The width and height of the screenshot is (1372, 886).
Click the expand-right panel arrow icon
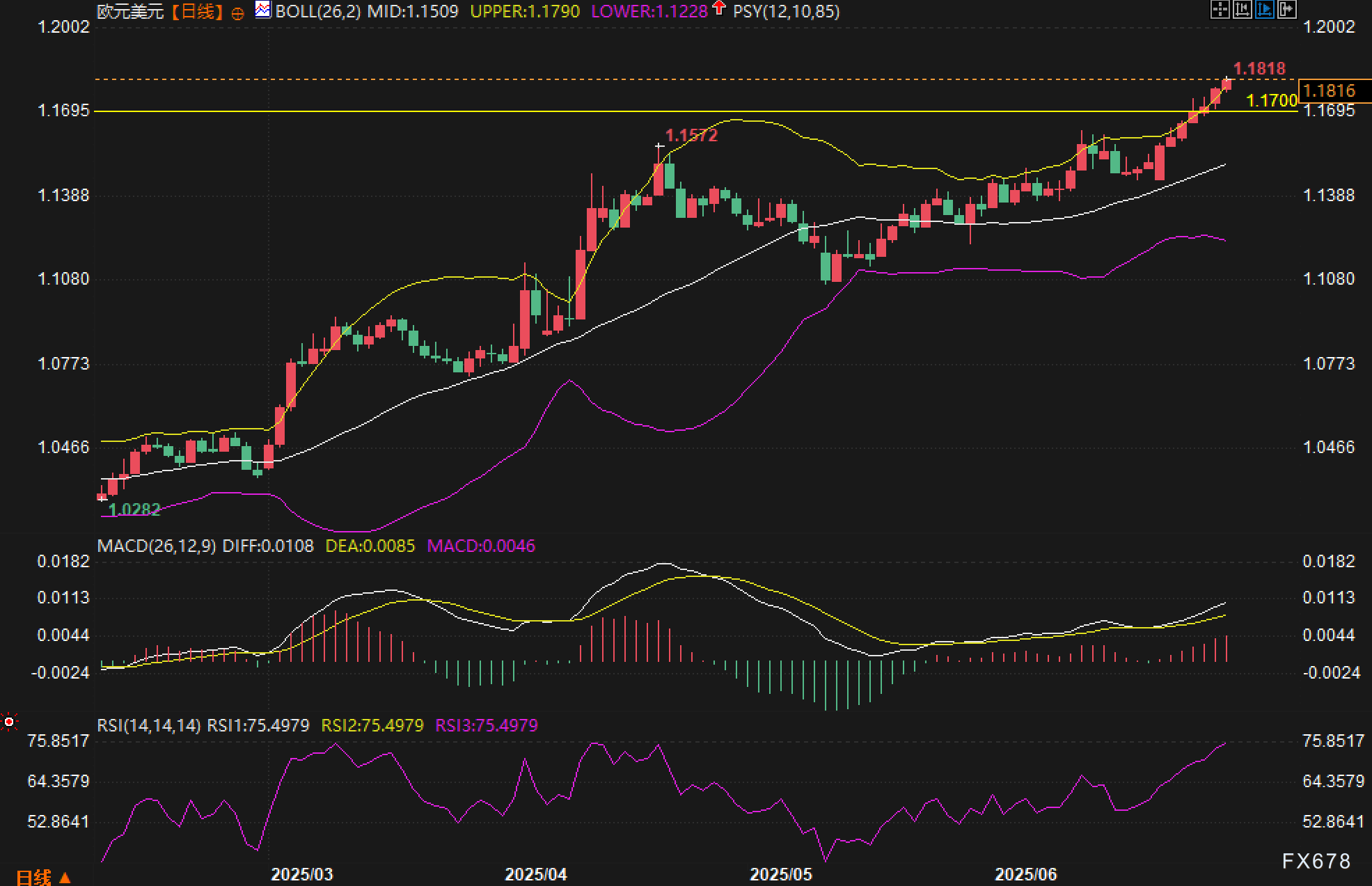(1286, 10)
